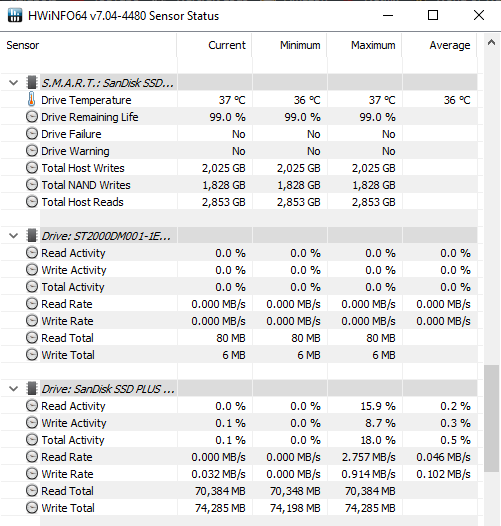501x526 pixels.
Task: Collapse the Drive: ST2000DM001 sensor group
Action: pyautogui.click(x=13, y=235)
